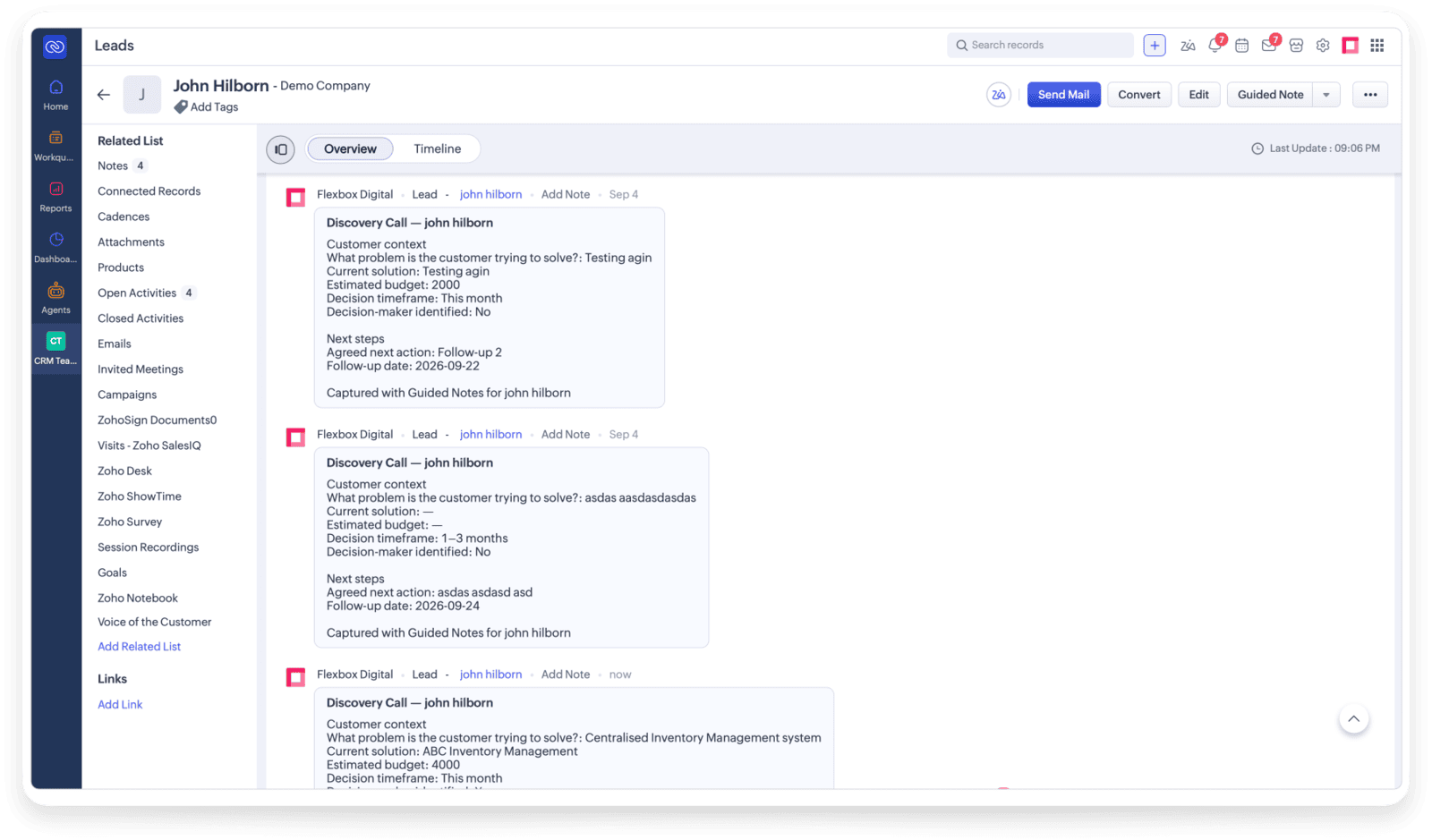
Task: Open Workqueue in the left sidebar
Action: [55, 146]
